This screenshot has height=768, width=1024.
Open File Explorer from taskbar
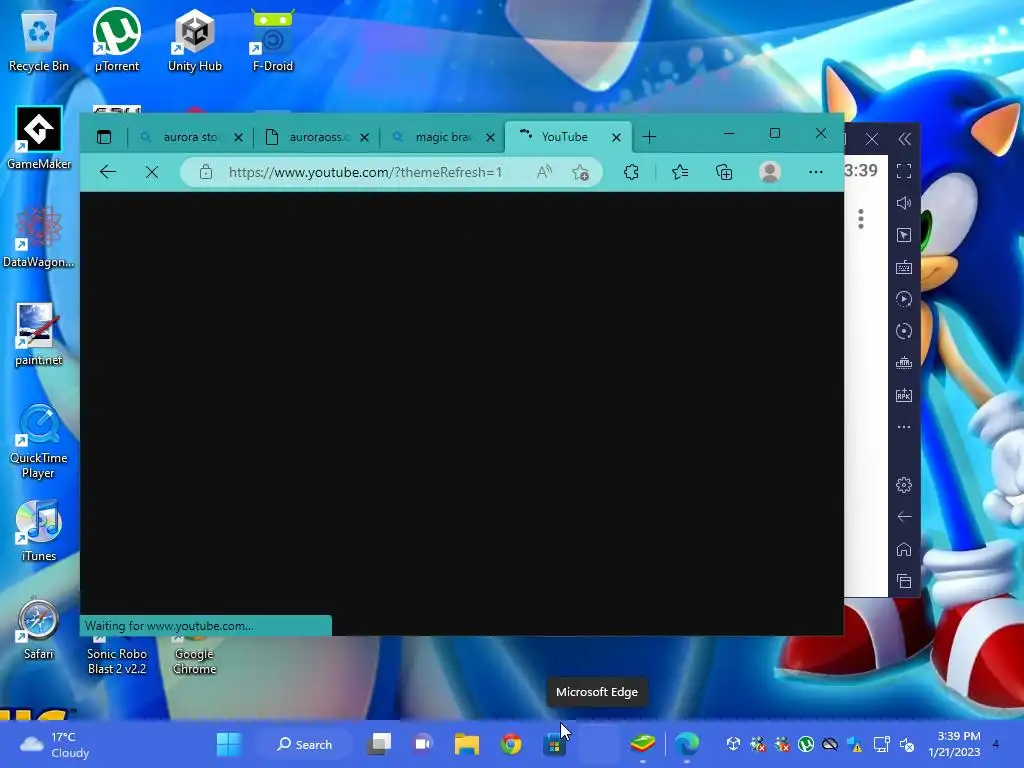click(467, 744)
